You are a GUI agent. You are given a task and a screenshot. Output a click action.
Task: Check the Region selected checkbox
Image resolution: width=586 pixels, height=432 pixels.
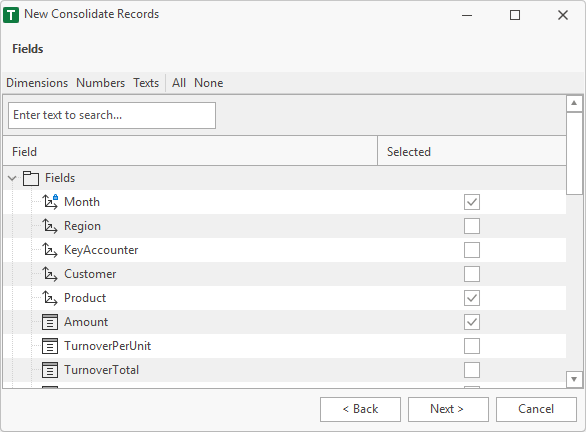pyautogui.click(x=472, y=226)
